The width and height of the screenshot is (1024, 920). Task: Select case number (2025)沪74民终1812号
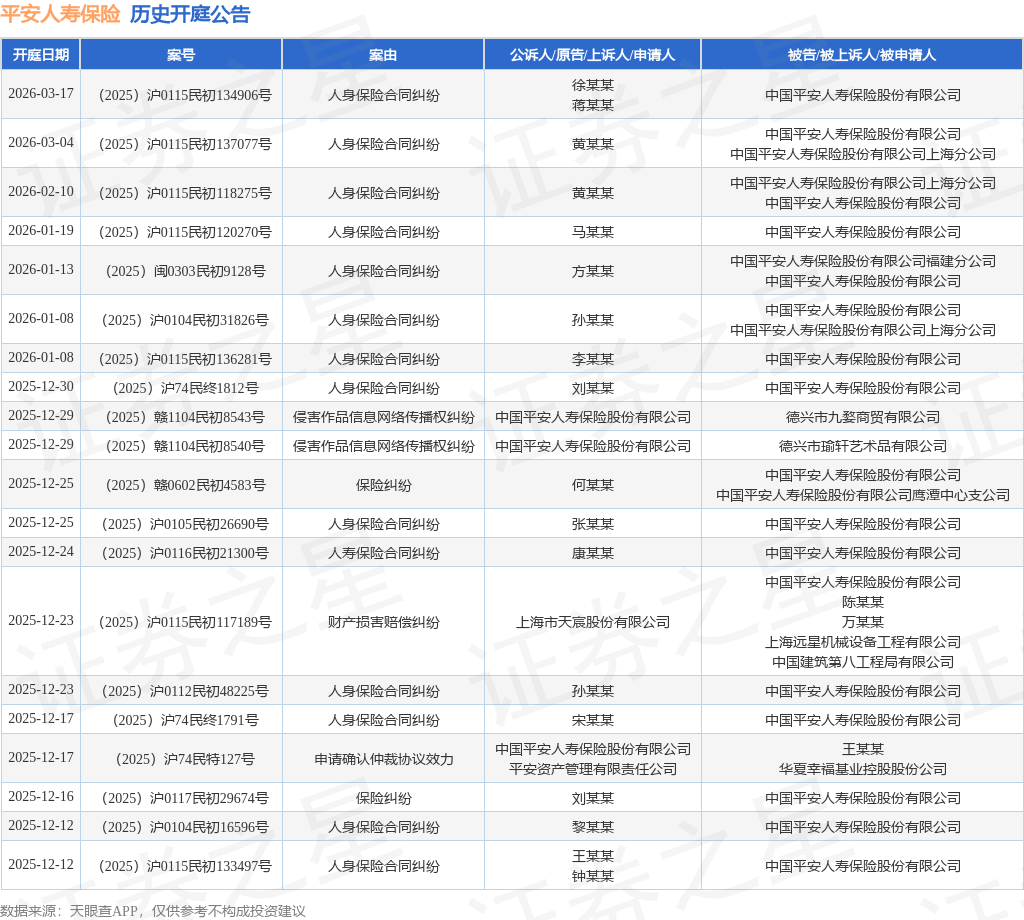point(185,389)
